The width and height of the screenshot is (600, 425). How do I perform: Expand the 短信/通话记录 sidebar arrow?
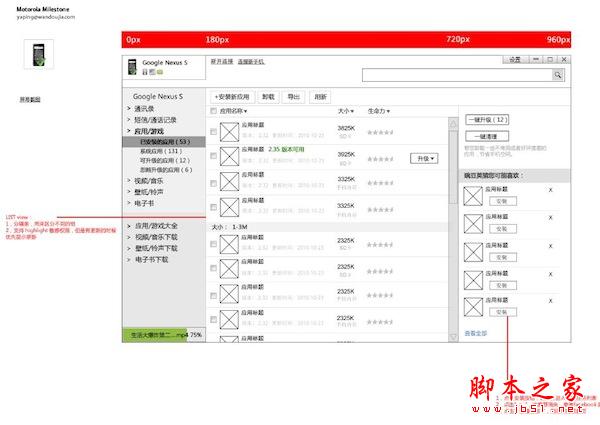(129, 120)
